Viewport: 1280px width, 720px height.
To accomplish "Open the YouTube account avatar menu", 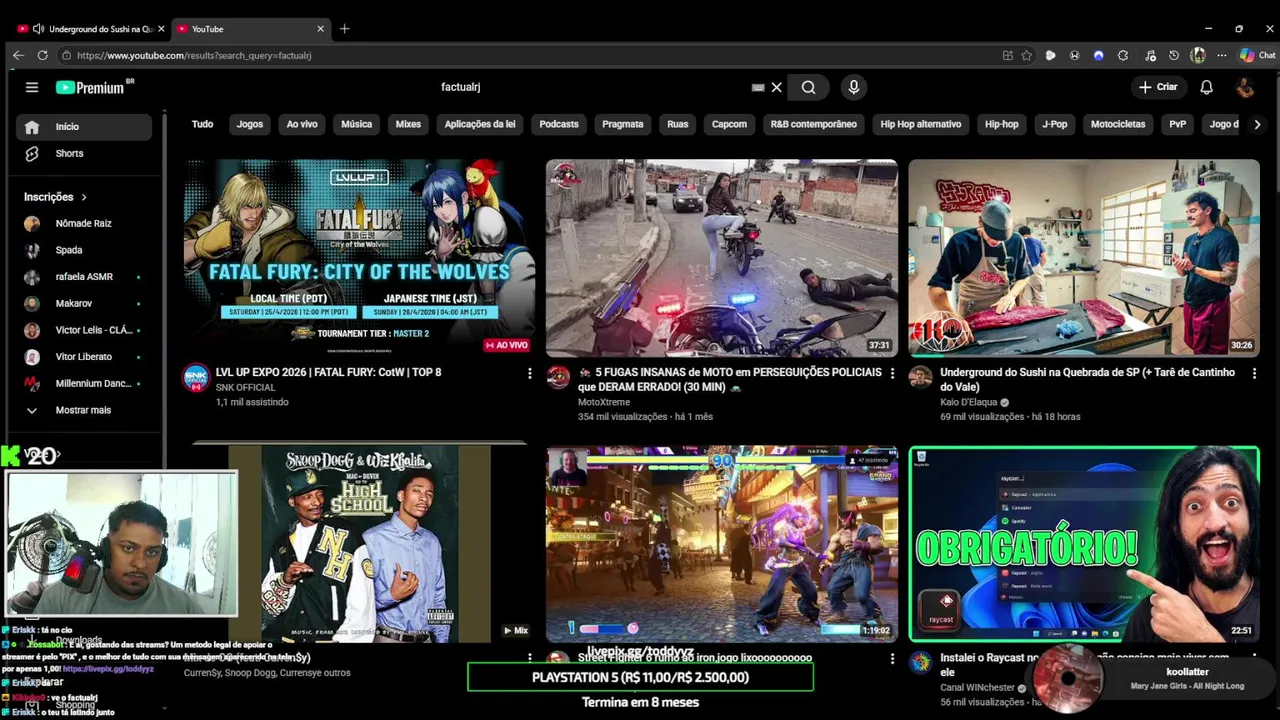I will [x=1245, y=87].
